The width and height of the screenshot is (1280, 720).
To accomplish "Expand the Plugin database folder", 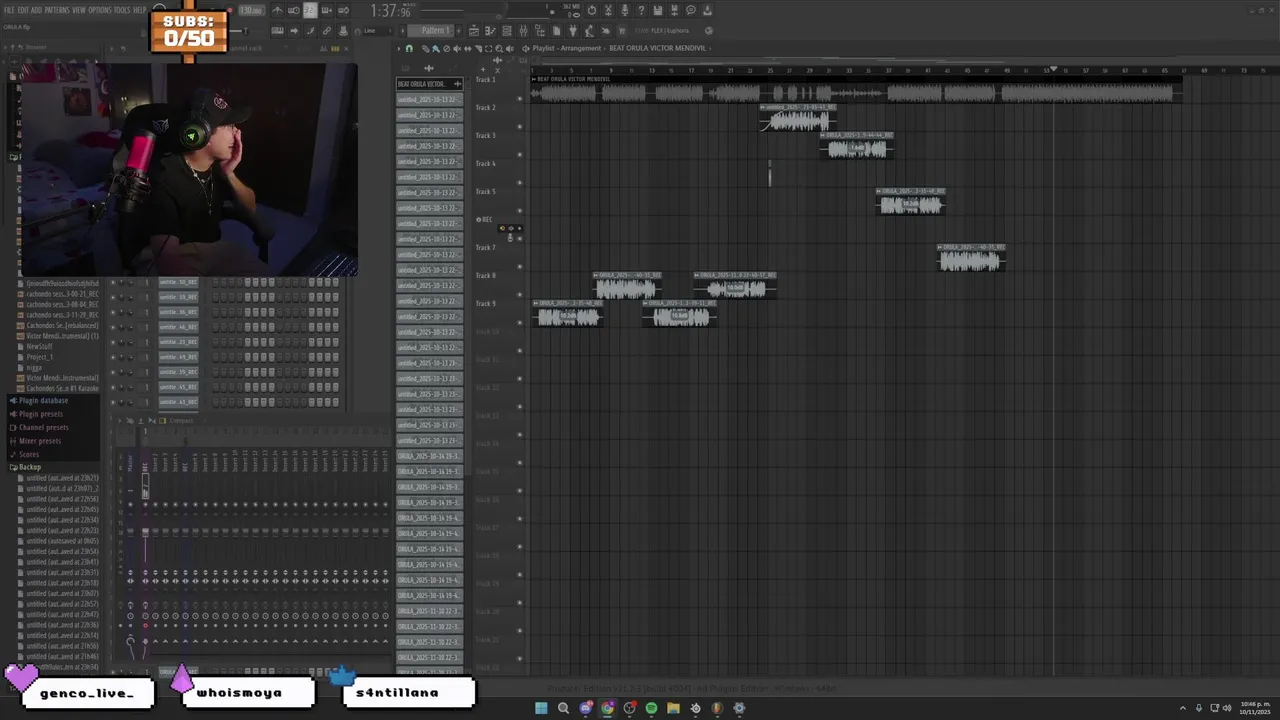I will (43, 400).
